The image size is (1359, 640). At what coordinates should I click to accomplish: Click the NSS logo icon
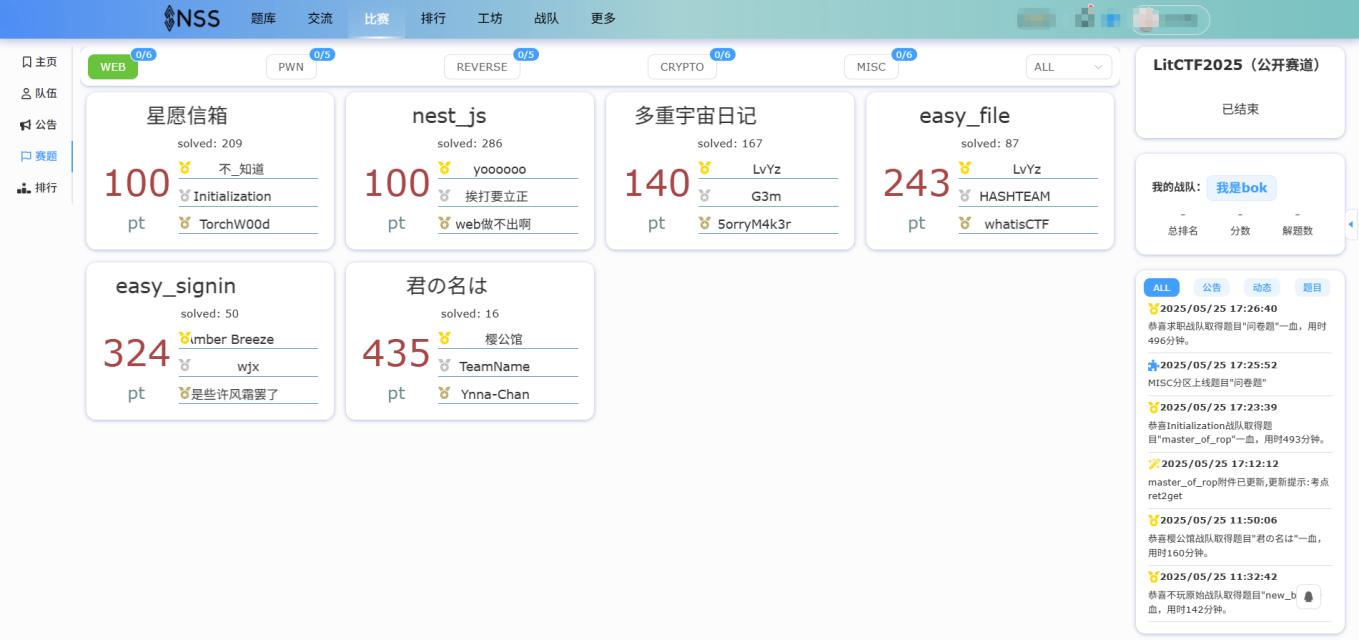[x=170, y=18]
